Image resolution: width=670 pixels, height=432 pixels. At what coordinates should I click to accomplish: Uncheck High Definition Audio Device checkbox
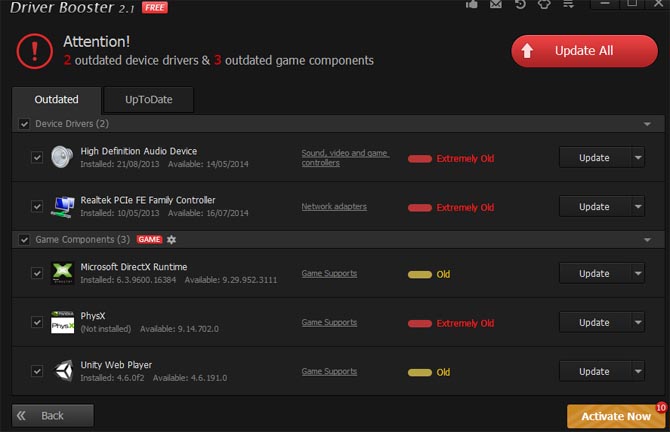tap(37, 157)
